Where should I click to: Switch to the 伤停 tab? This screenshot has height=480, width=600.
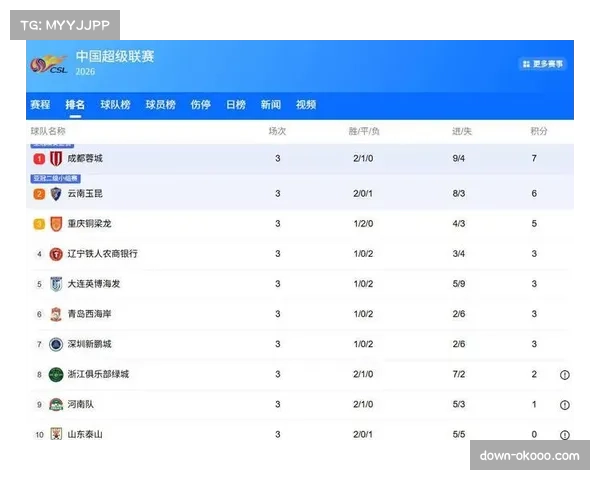tap(201, 104)
